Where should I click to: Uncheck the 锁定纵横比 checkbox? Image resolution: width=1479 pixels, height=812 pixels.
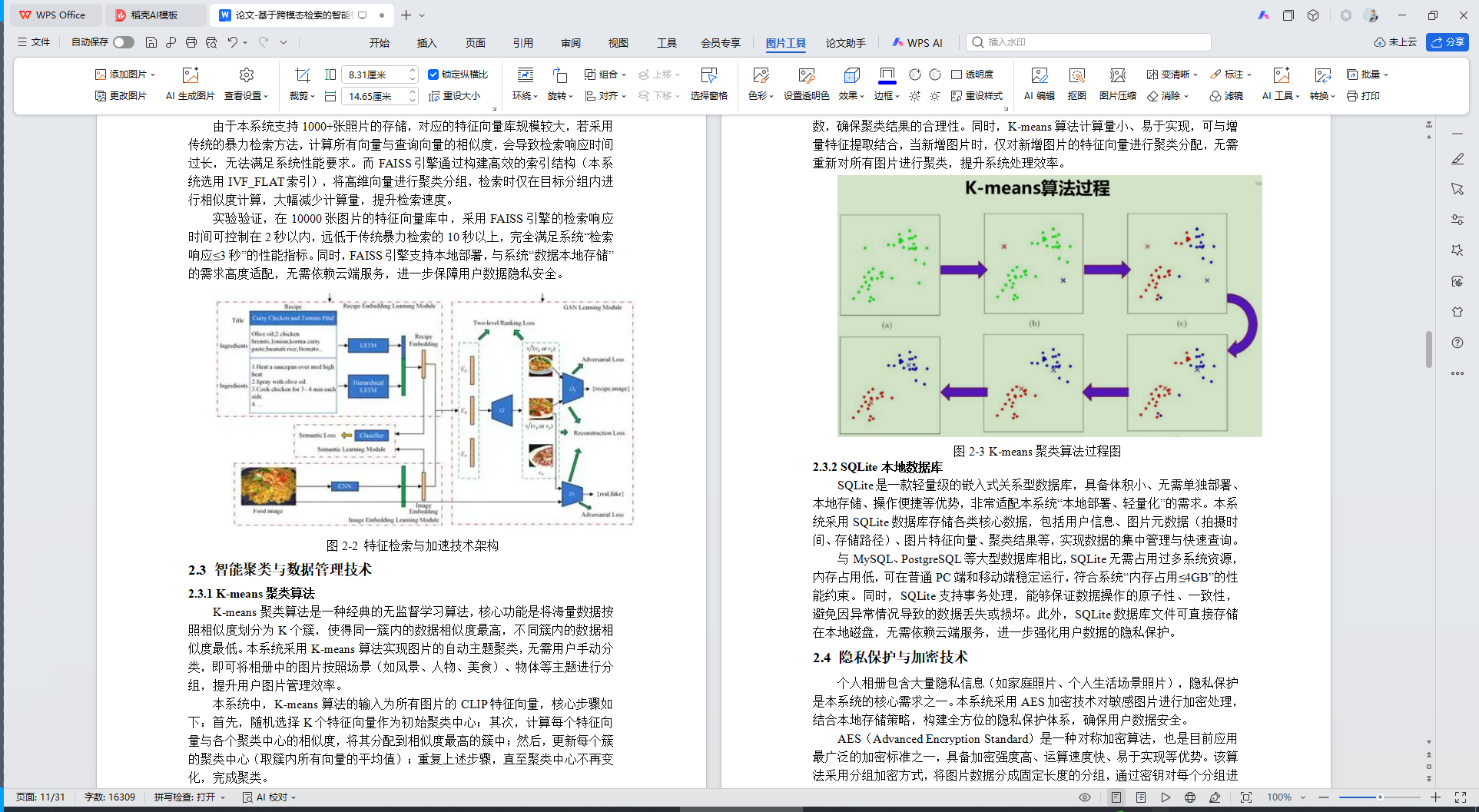click(x=433, y=75)
